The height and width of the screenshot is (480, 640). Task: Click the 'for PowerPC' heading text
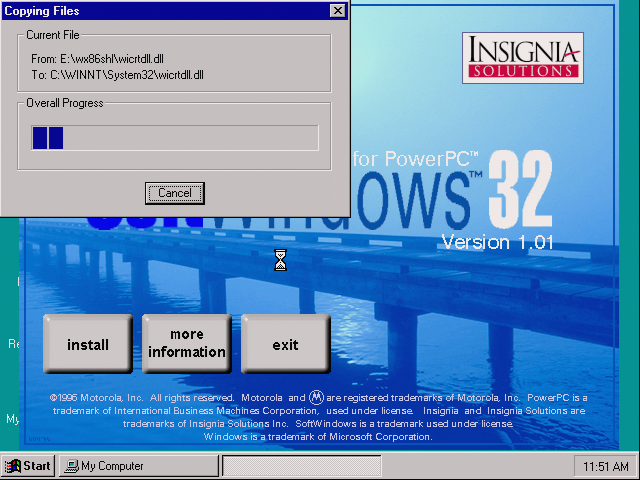(416, 159)
